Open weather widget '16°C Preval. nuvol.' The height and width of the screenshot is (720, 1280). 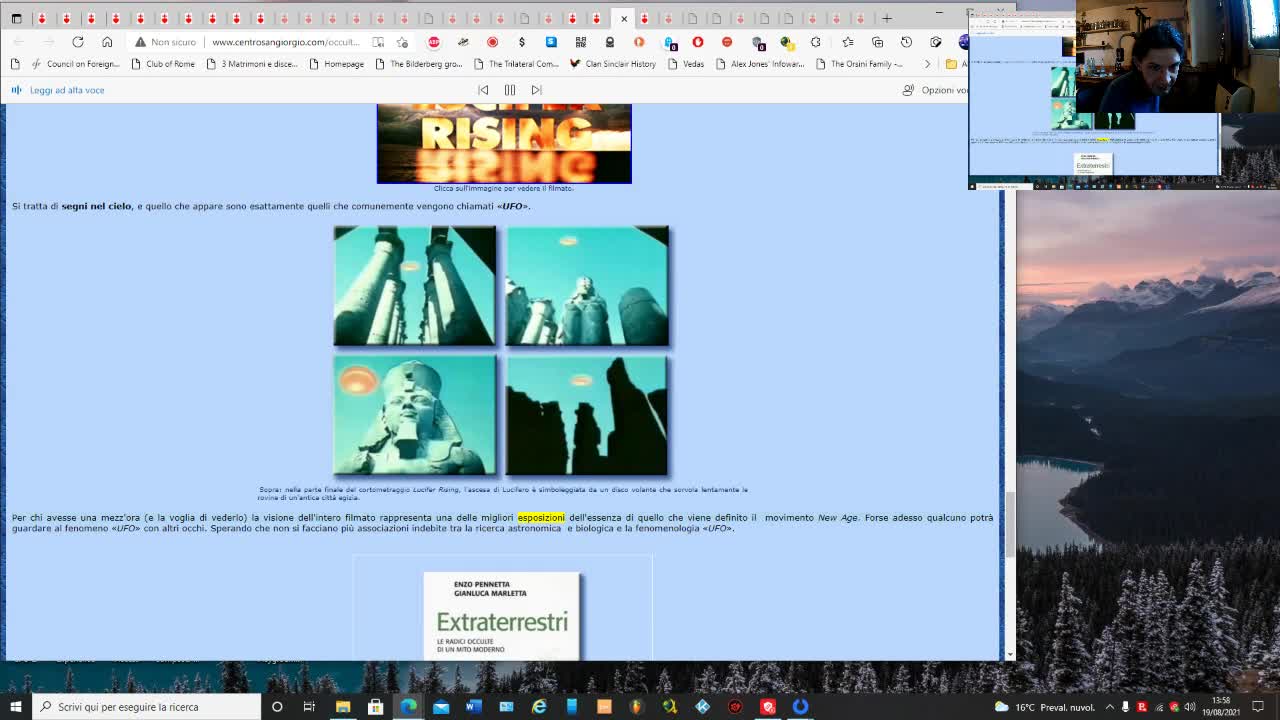tap(1044, 707)
